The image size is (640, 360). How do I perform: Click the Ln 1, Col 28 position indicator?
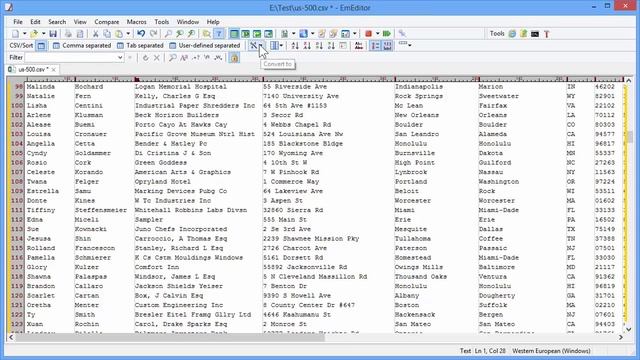(490, 351)
